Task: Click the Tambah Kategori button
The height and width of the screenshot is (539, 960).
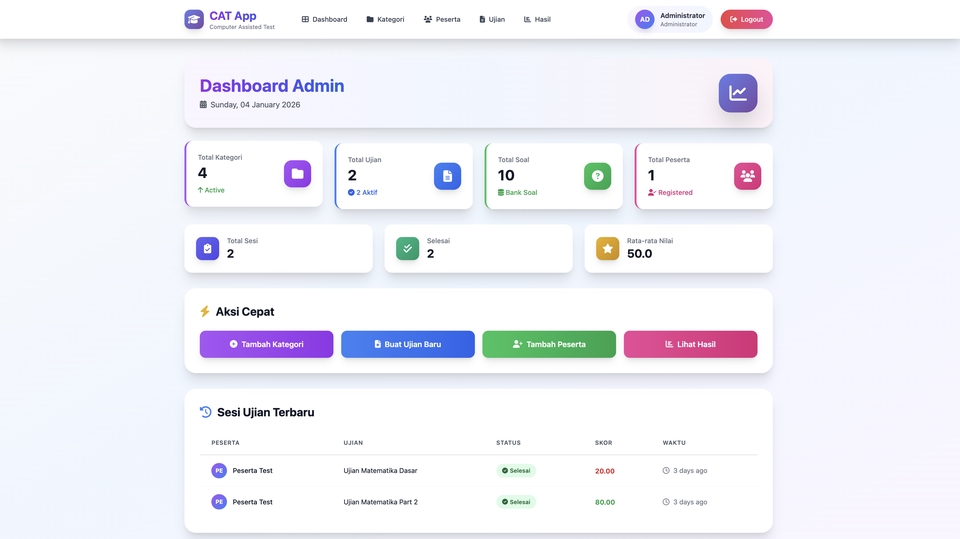Action: click(266, 344)
